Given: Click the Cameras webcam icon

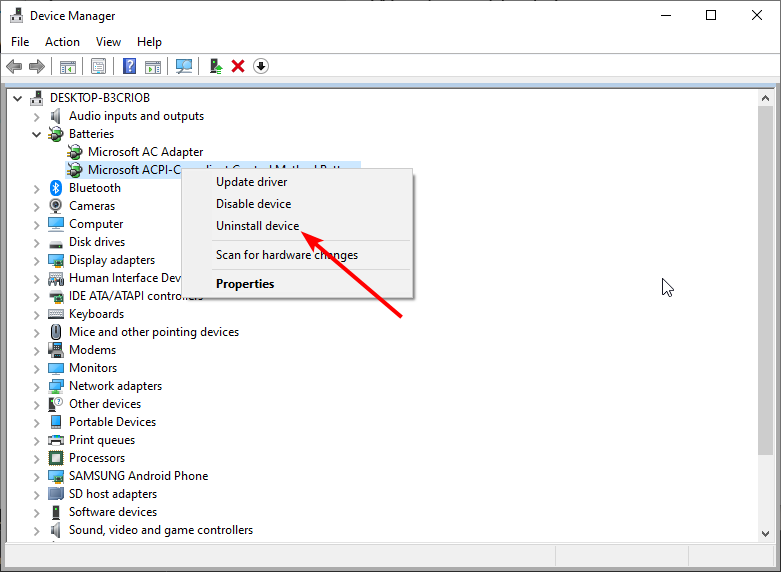Looking at the screenshot, I should [x=56, y=206].
